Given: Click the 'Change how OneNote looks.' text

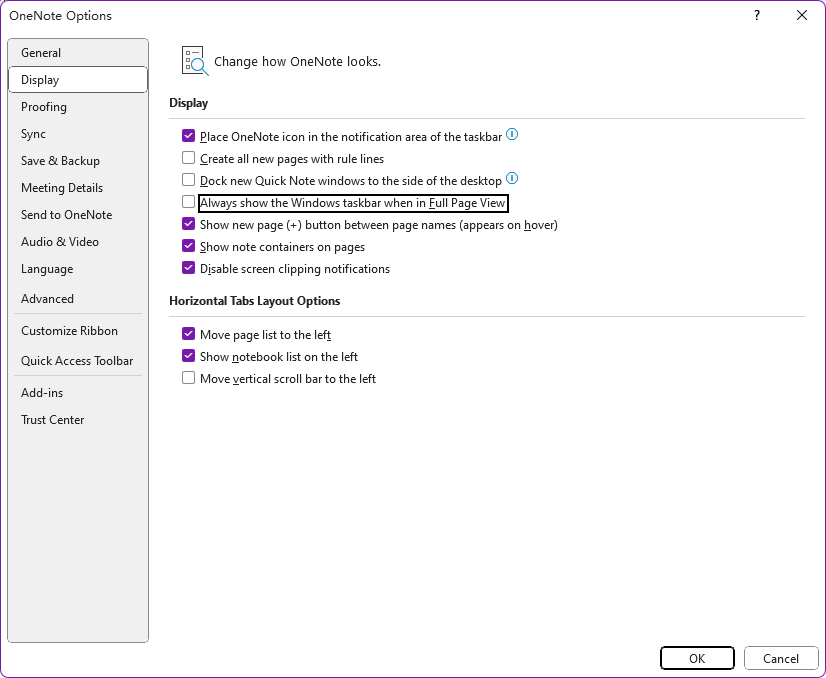Looking at the screenshot, I should pos(297,62).
